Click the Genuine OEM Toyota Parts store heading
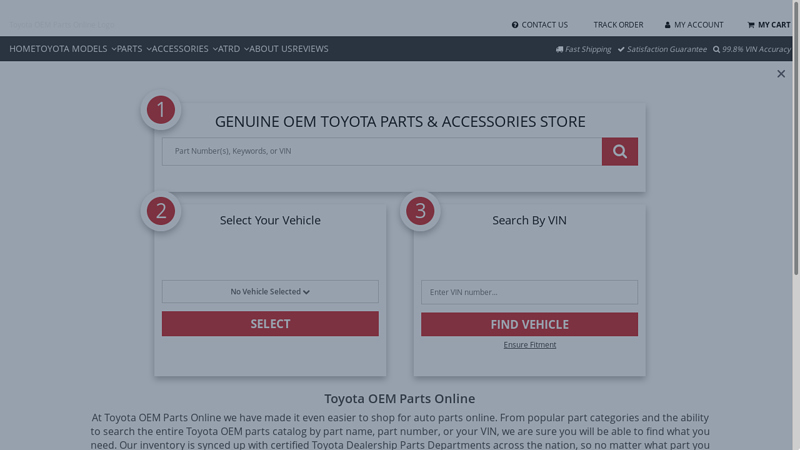 click(400, 121)
